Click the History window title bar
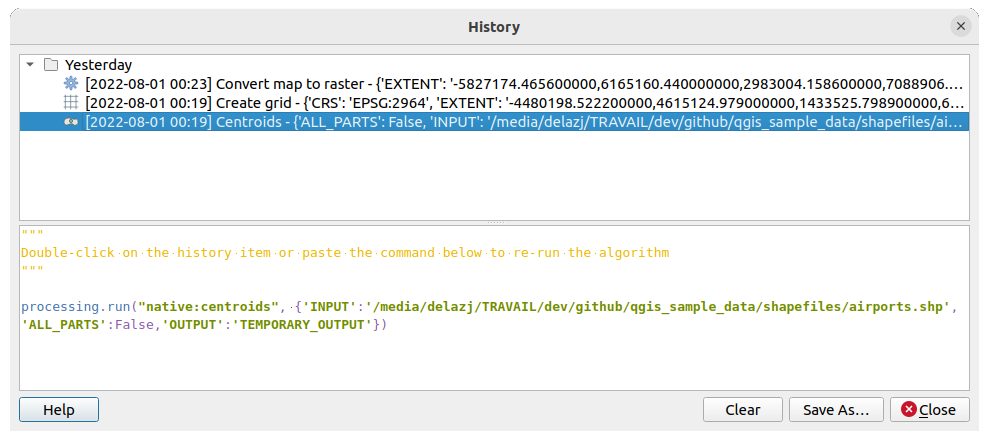Image resolution: width=989 pixels, height=441 pixels. (494, 27)
